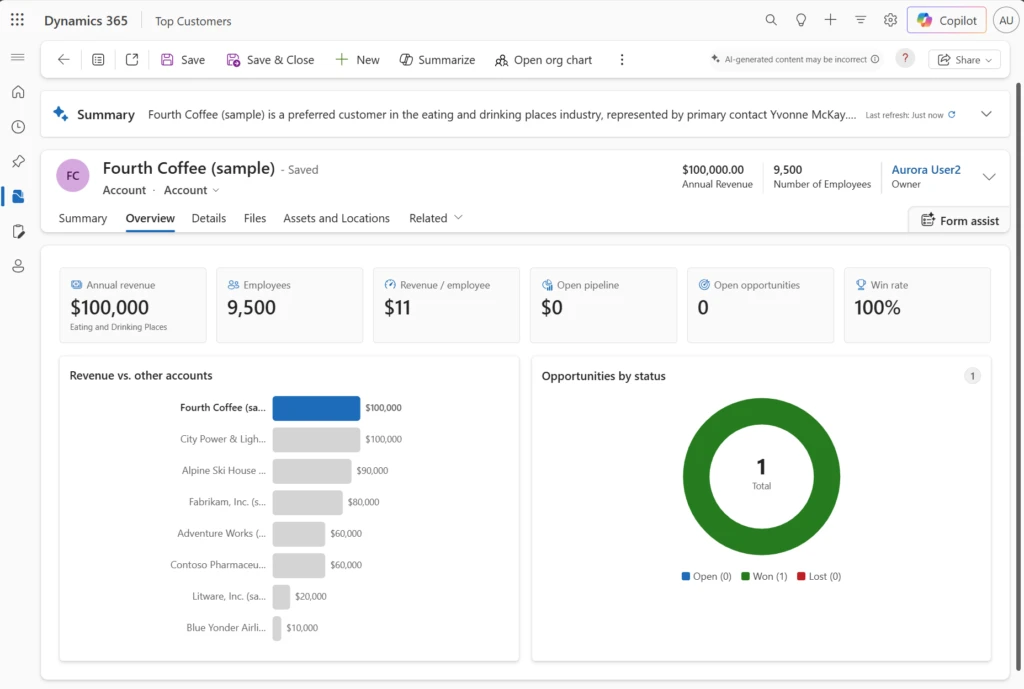Open Pinned items pin icon
This screenshot has width=1024, height=689.
(18, 161)
